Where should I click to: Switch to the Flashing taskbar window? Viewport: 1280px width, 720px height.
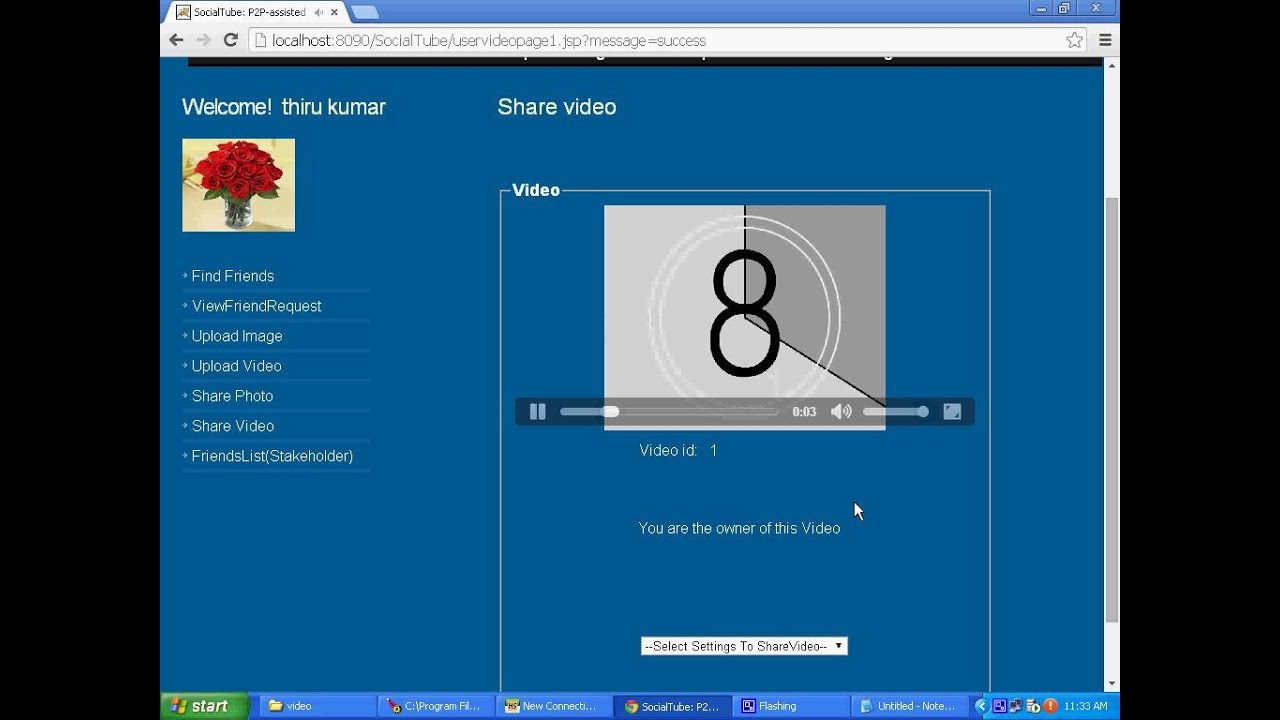pos(791,706)
